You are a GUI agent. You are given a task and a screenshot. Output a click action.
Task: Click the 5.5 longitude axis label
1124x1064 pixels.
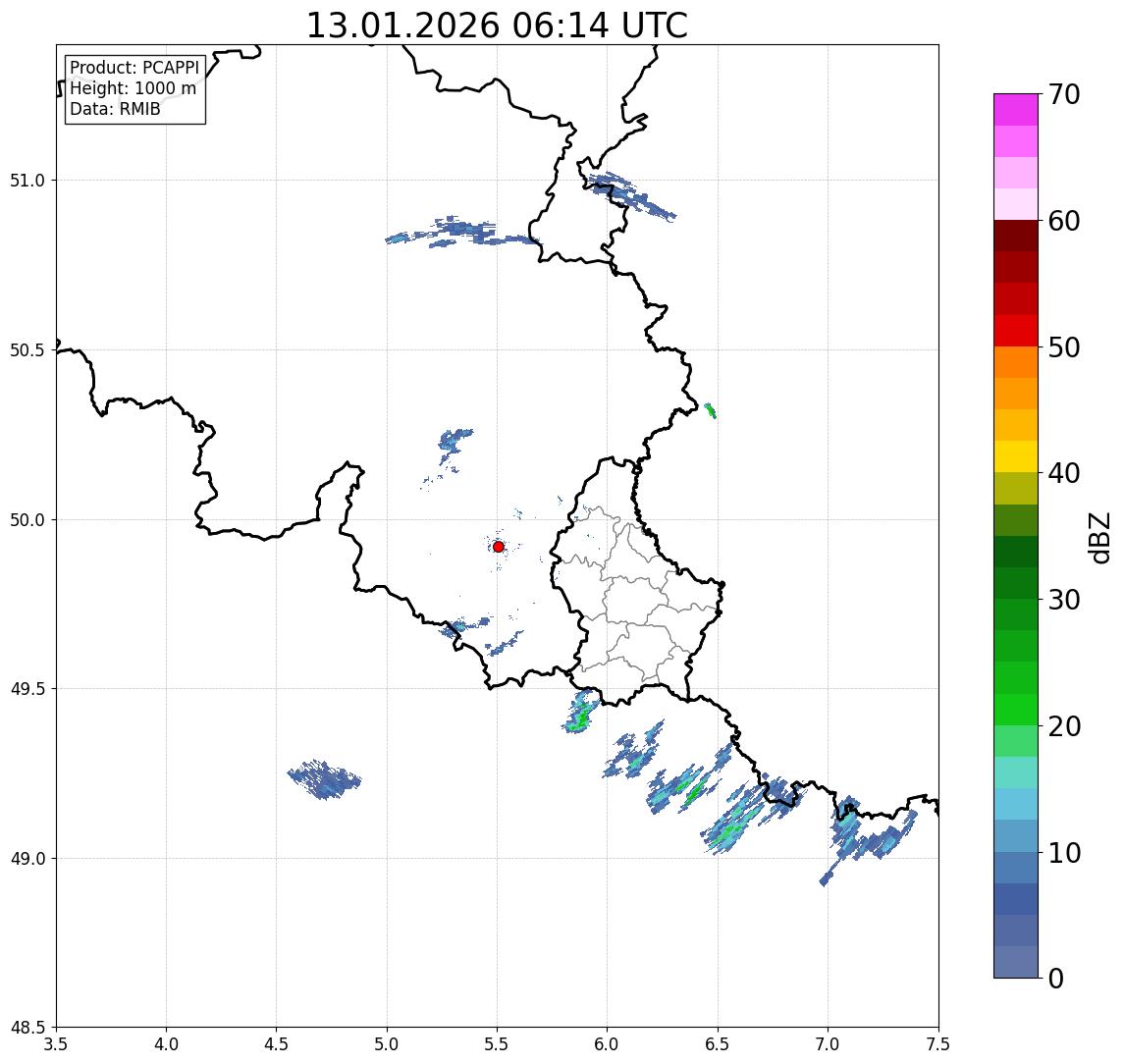click(498, 1044)
